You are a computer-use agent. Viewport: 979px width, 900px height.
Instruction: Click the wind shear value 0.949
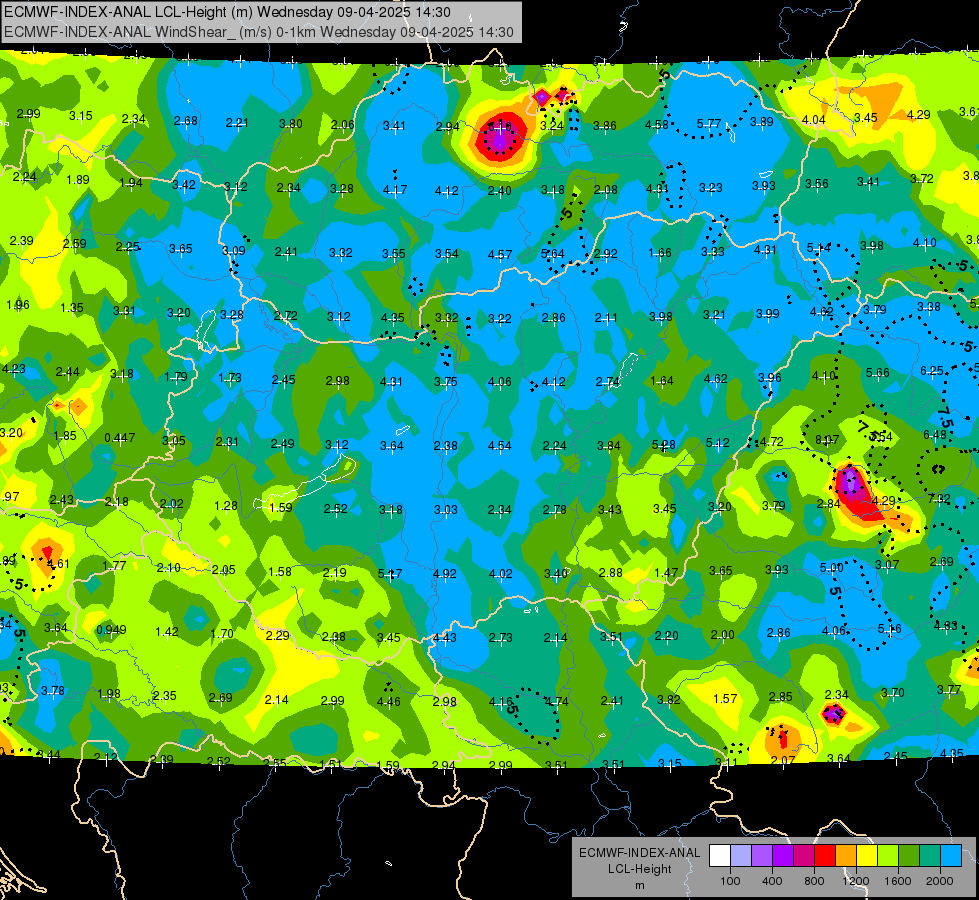(x=111, y=630)
